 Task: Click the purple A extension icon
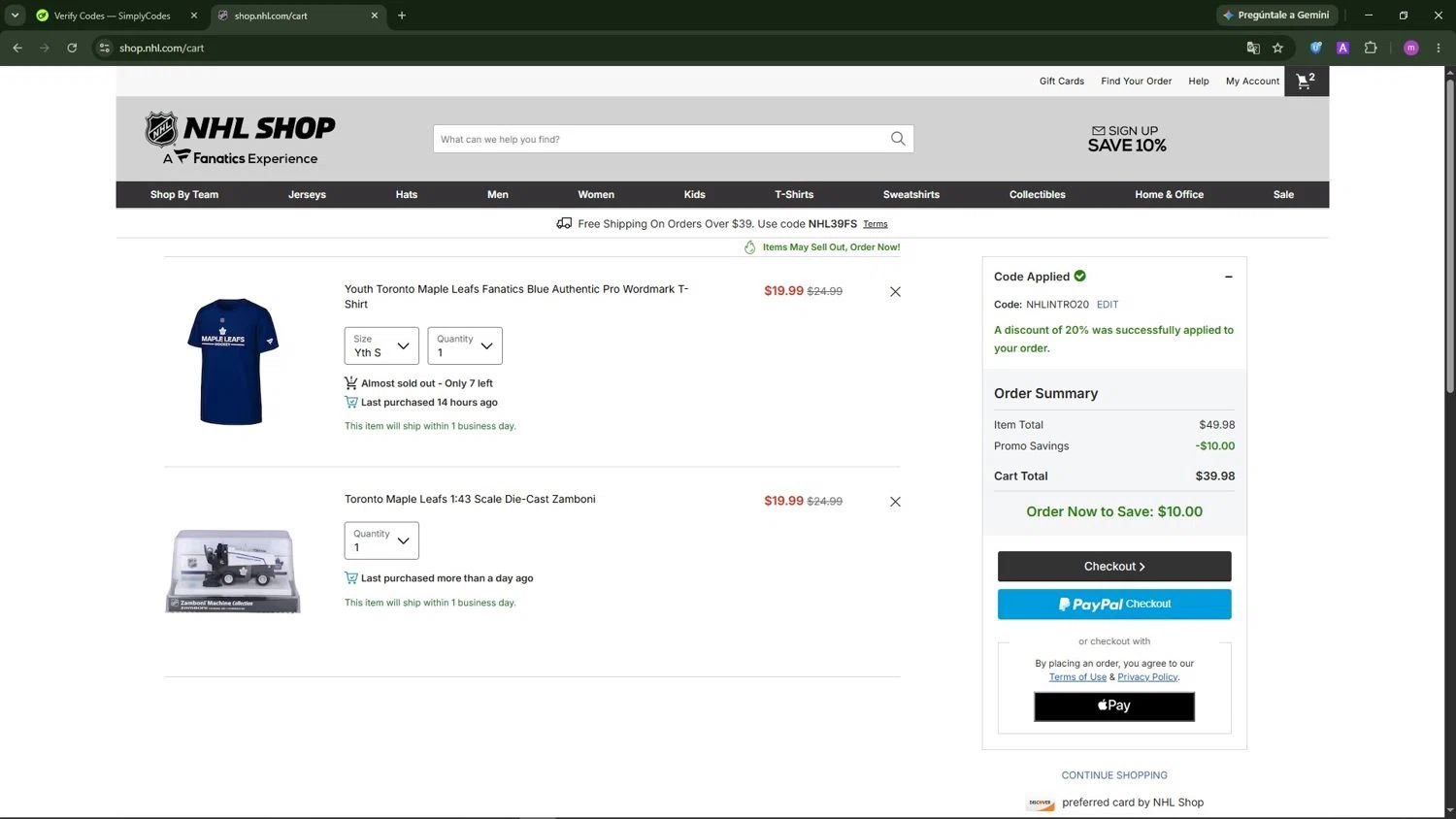point(1342,48)
